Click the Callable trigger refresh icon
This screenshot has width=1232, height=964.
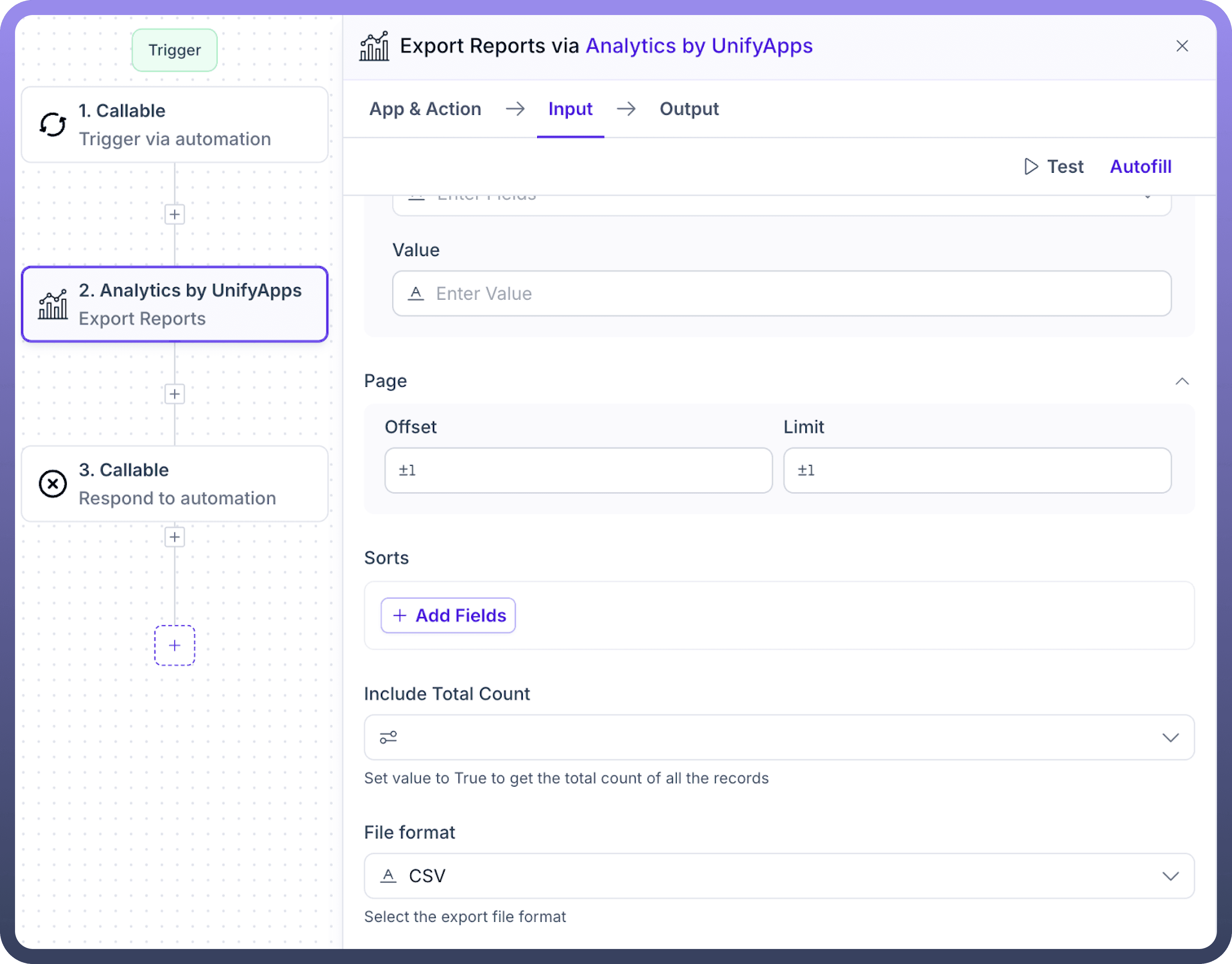tap(53, 125)
